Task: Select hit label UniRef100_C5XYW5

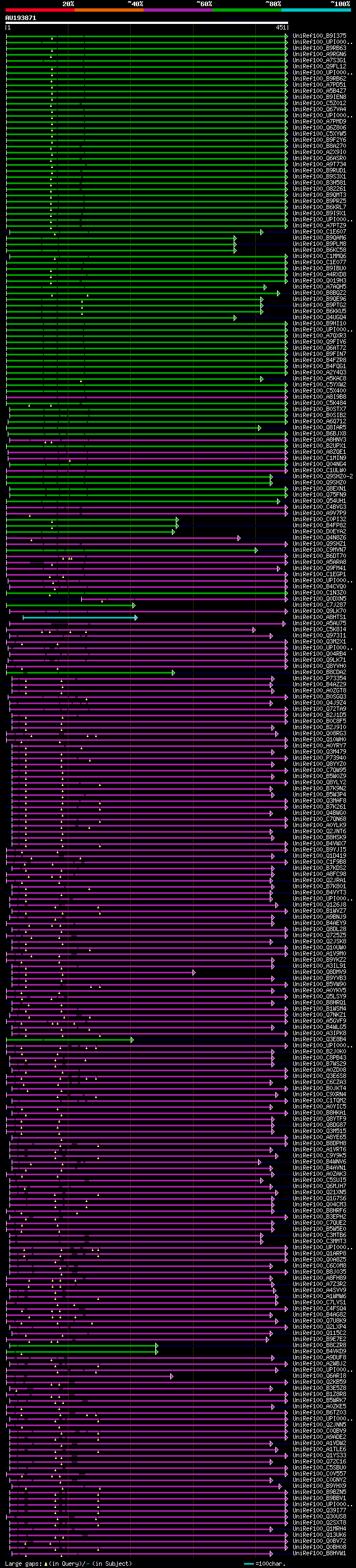Action: [319, 134]
